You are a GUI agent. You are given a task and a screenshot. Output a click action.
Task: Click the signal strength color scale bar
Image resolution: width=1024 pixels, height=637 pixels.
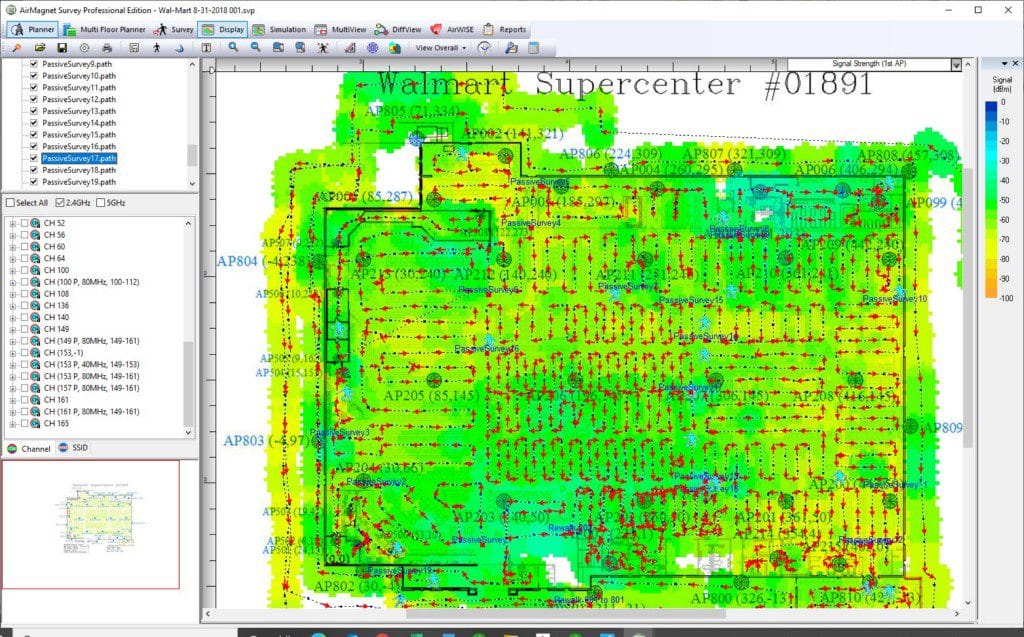pos(991,200)
